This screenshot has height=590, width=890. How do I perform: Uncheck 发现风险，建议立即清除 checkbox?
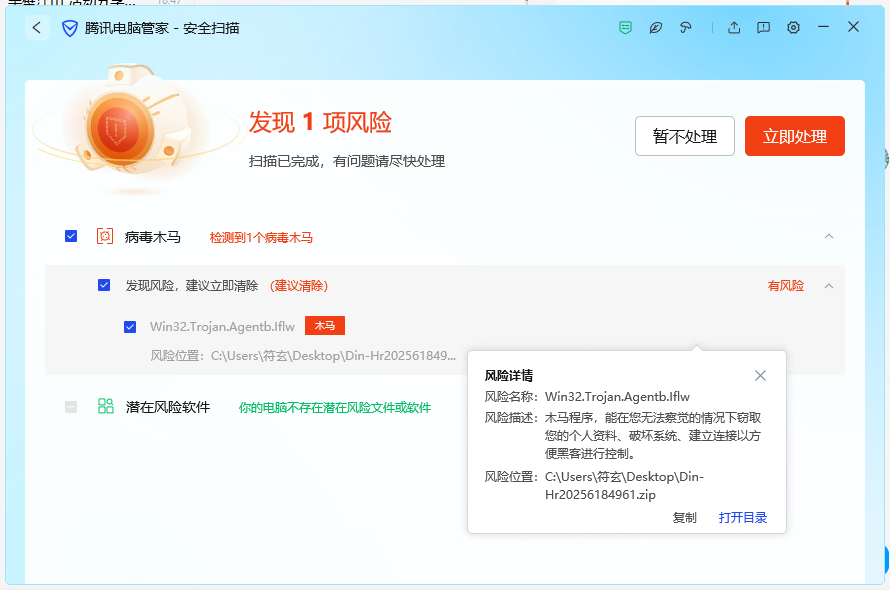click(104, 284)
